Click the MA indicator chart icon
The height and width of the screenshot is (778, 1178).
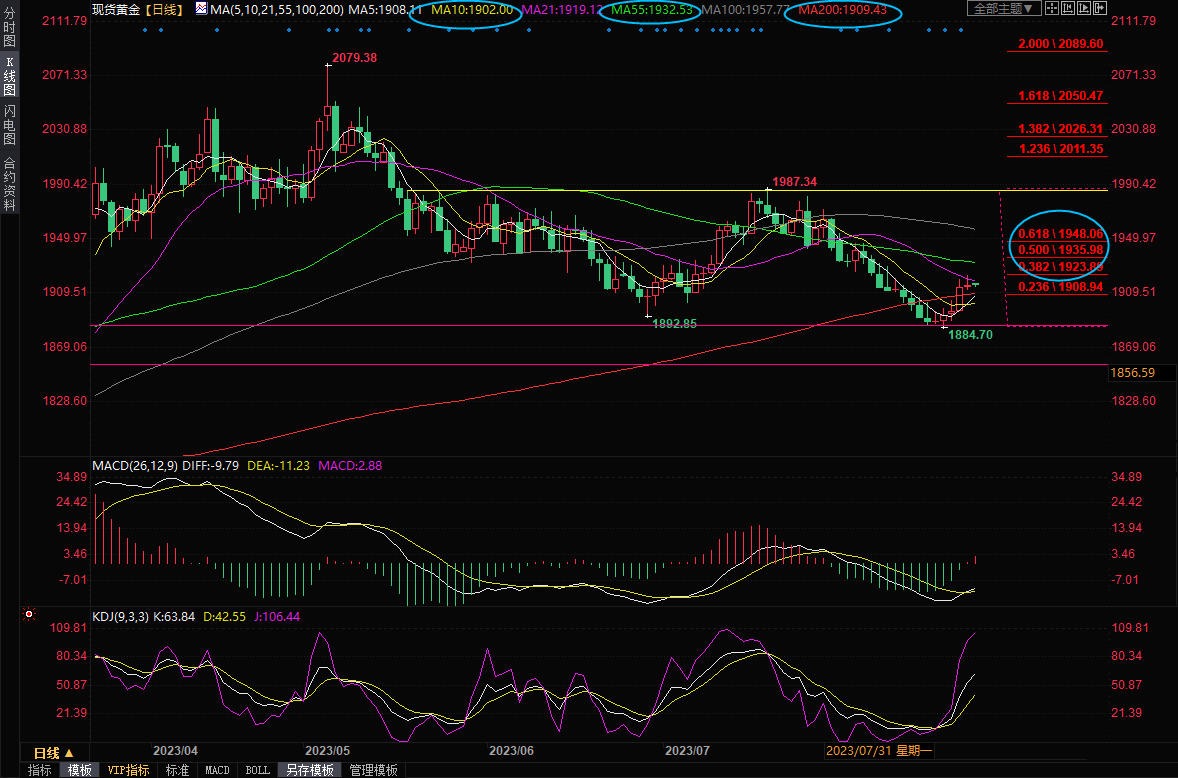pos(202,9)
